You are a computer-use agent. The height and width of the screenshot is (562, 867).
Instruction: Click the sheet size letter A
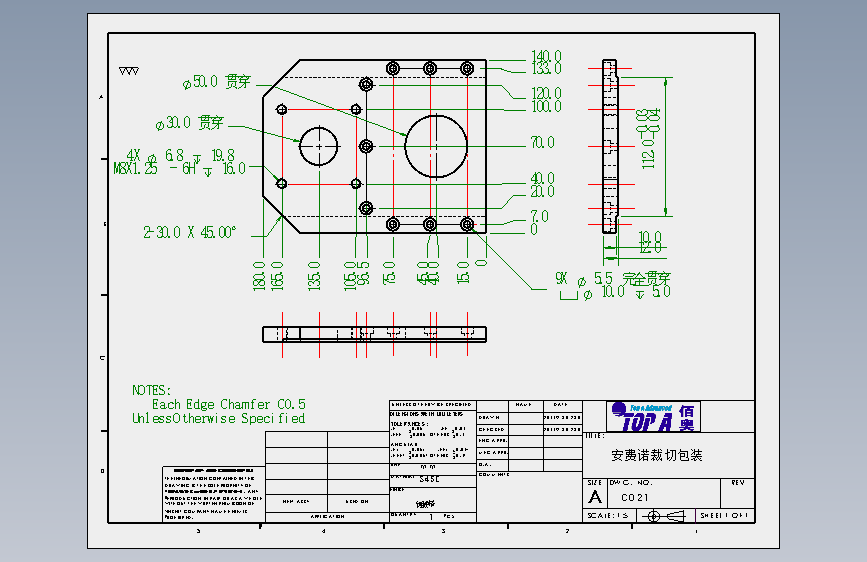(x=596, y=497)
